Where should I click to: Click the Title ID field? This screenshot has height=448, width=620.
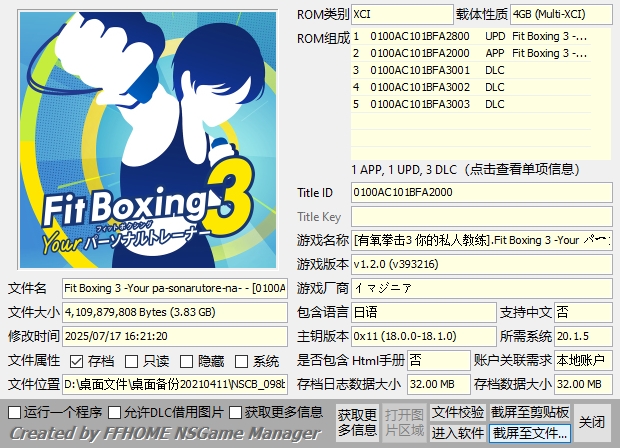(481, 192)
